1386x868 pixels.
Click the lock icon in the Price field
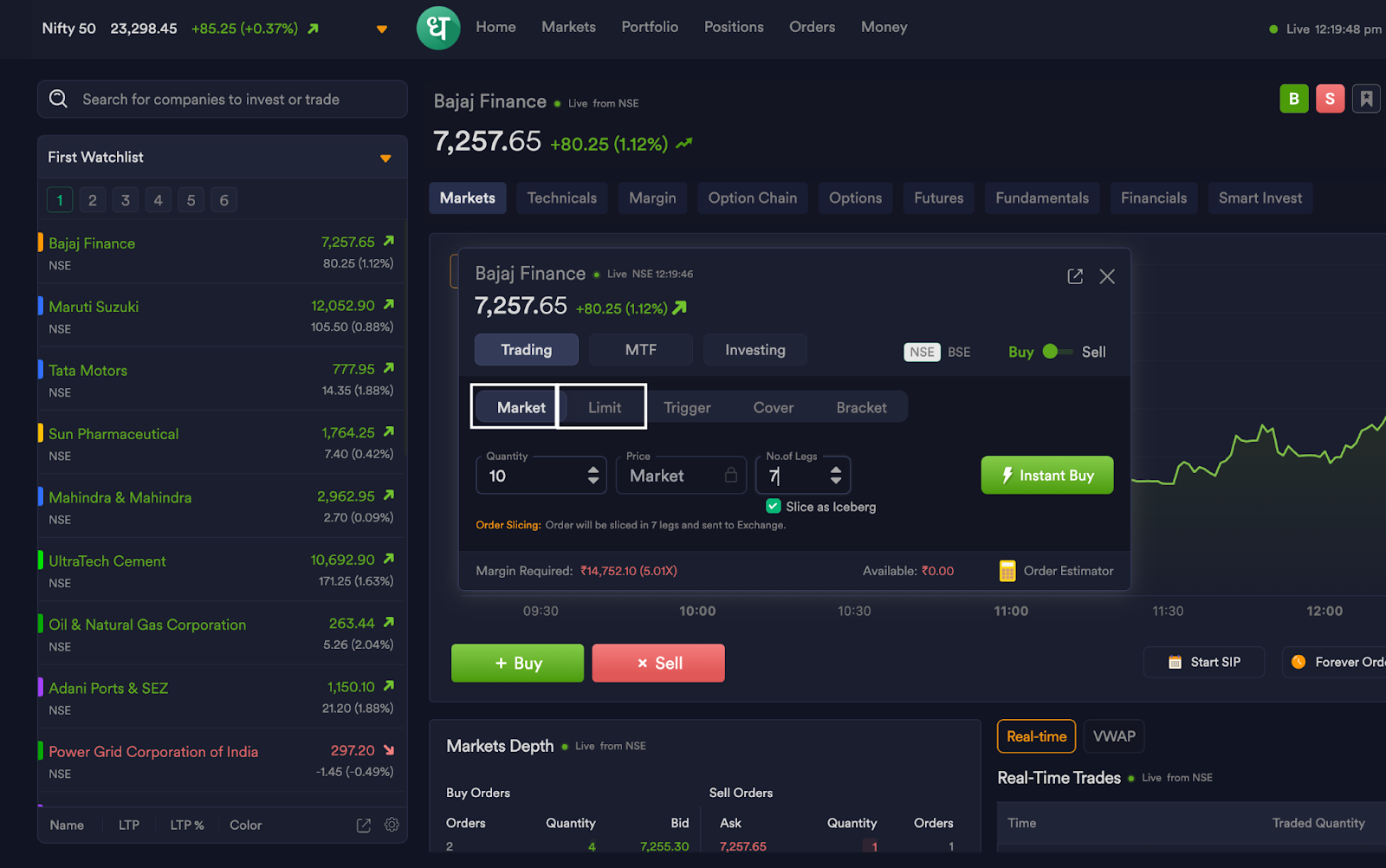point(731,475)
